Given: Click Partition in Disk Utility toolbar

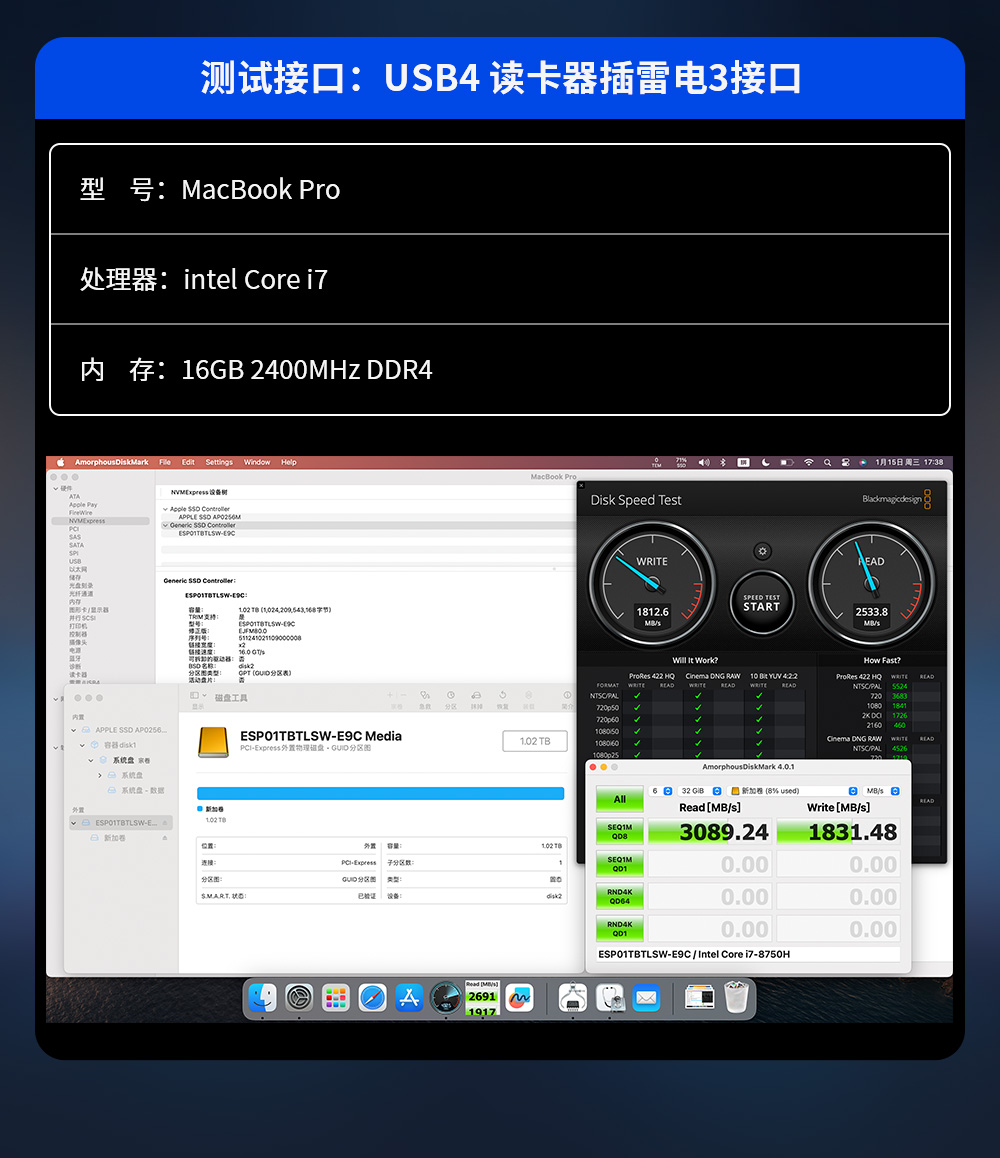Looking at the screenshot, I should click(451, 699).
